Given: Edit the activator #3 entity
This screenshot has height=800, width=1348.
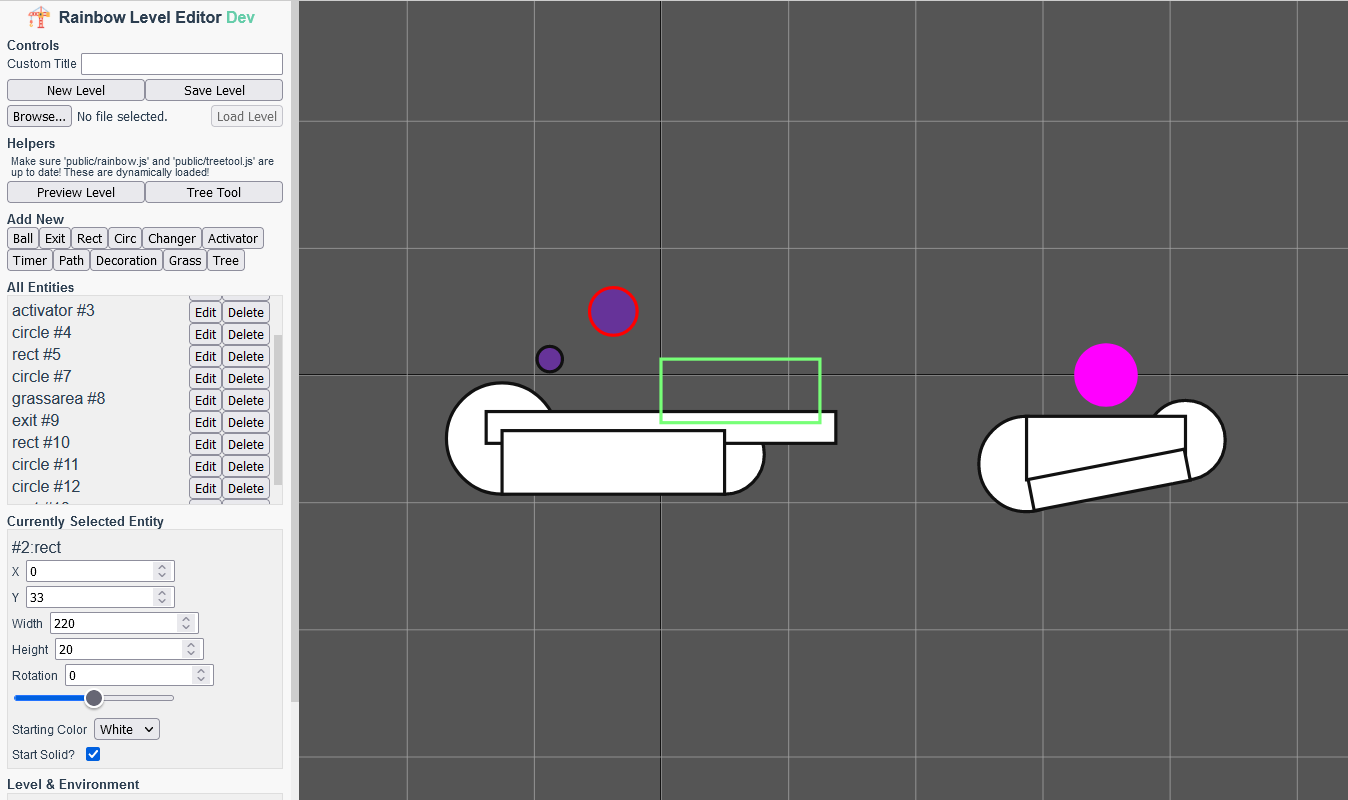Looking at the screenshot, I should click(205, 311).
